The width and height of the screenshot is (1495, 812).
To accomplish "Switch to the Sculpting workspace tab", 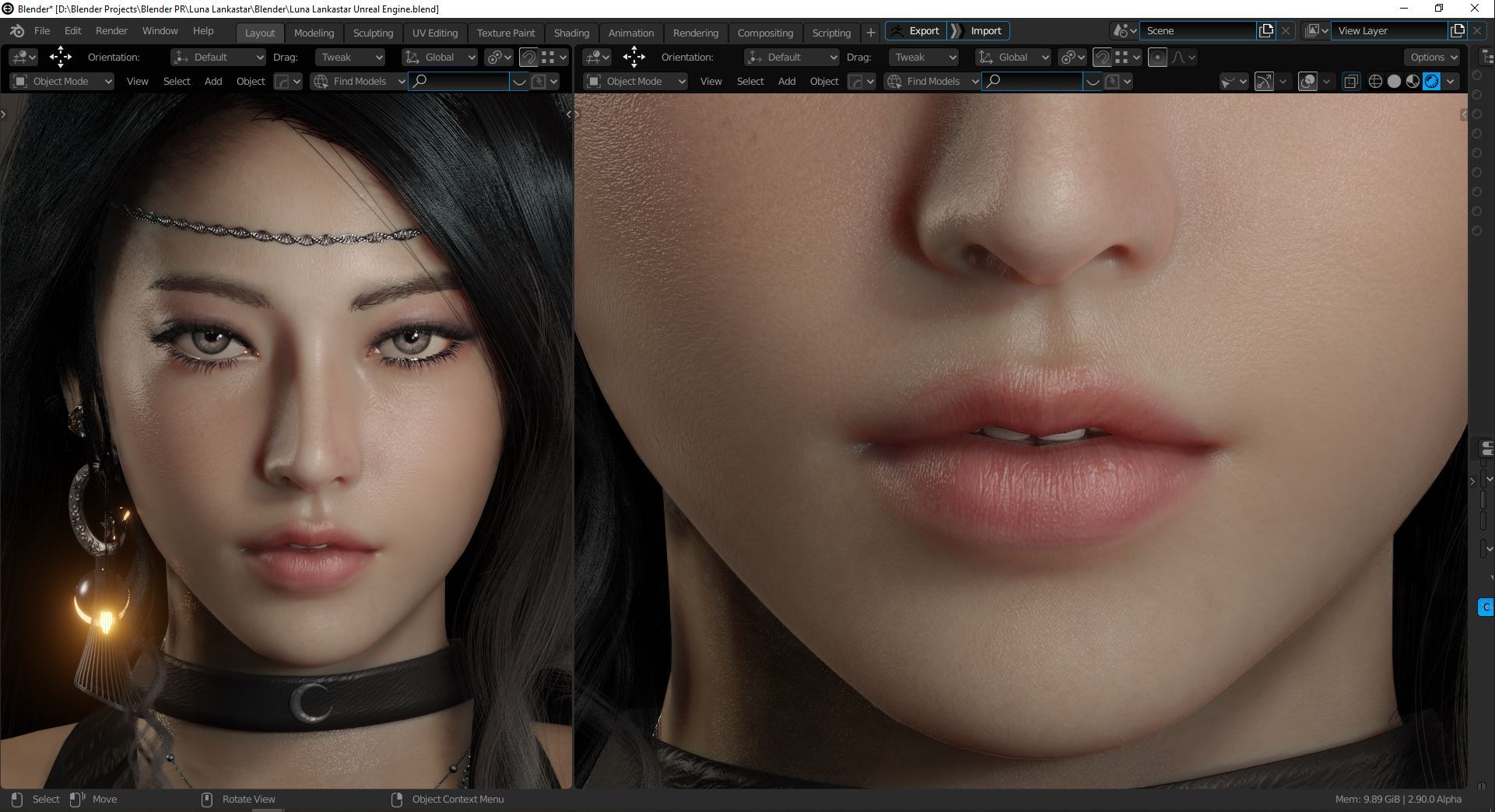I will click(x=373, y=33).
